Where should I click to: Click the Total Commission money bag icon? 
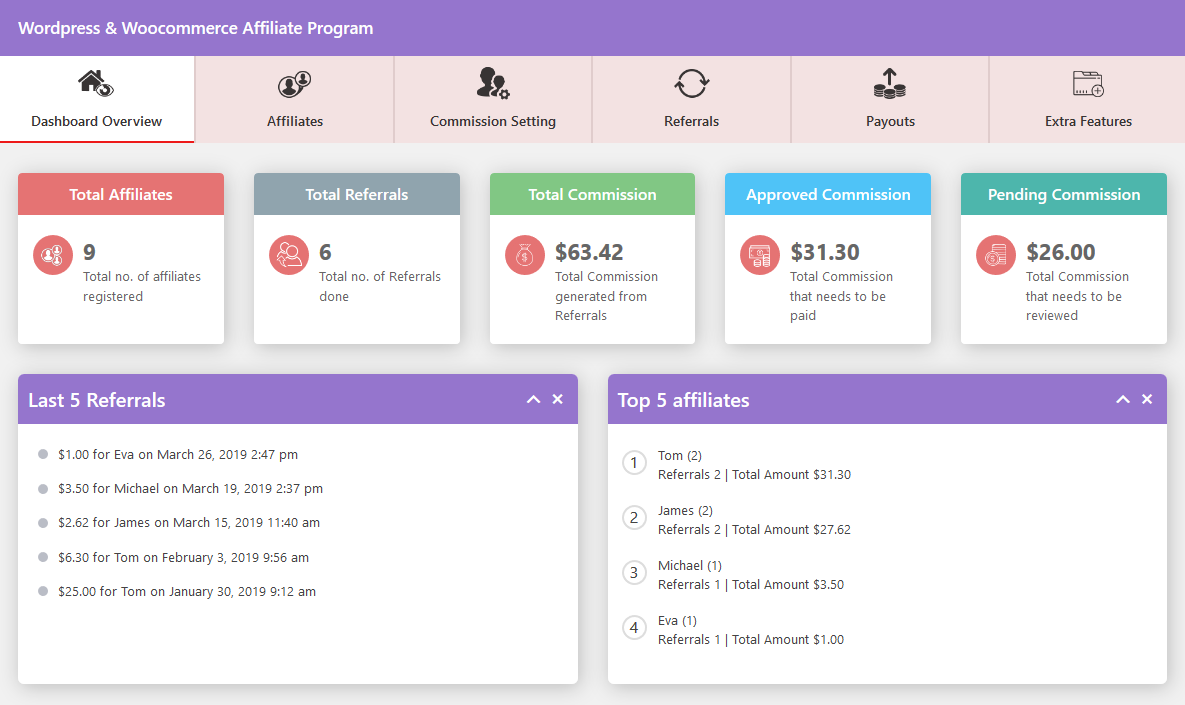[x=524, y=255]
